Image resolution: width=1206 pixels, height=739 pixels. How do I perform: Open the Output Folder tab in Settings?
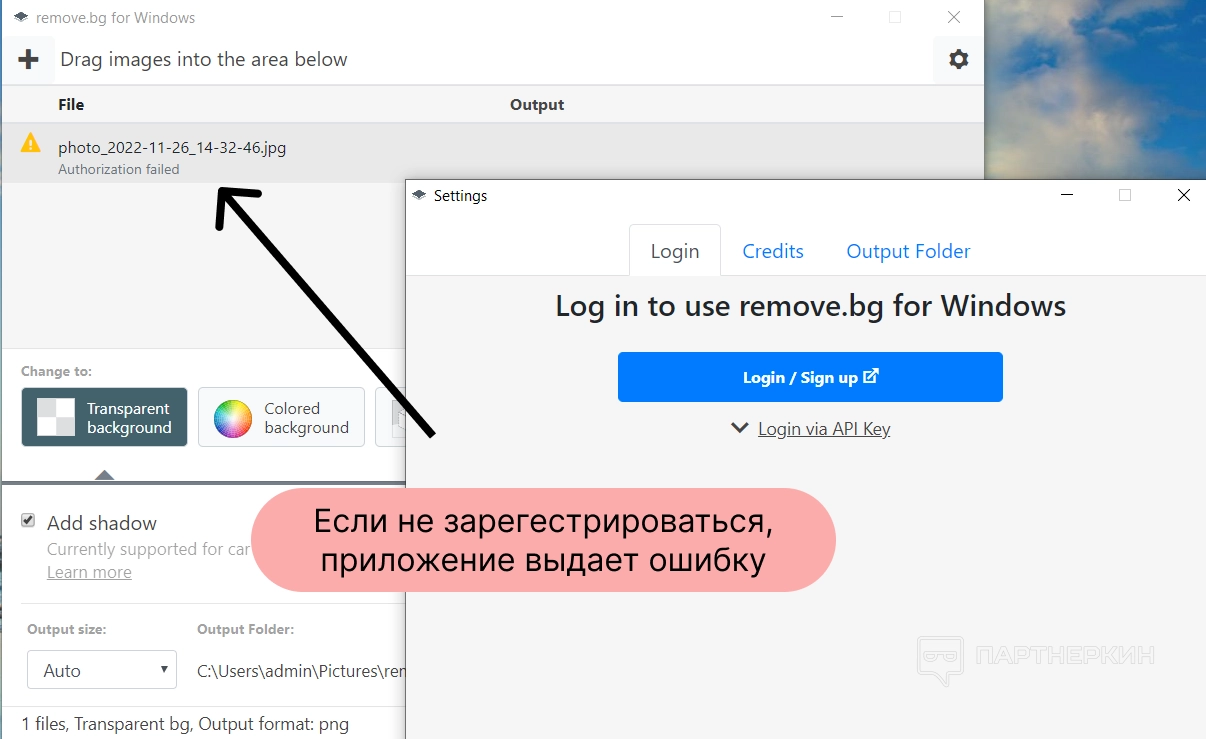(908, 251)
